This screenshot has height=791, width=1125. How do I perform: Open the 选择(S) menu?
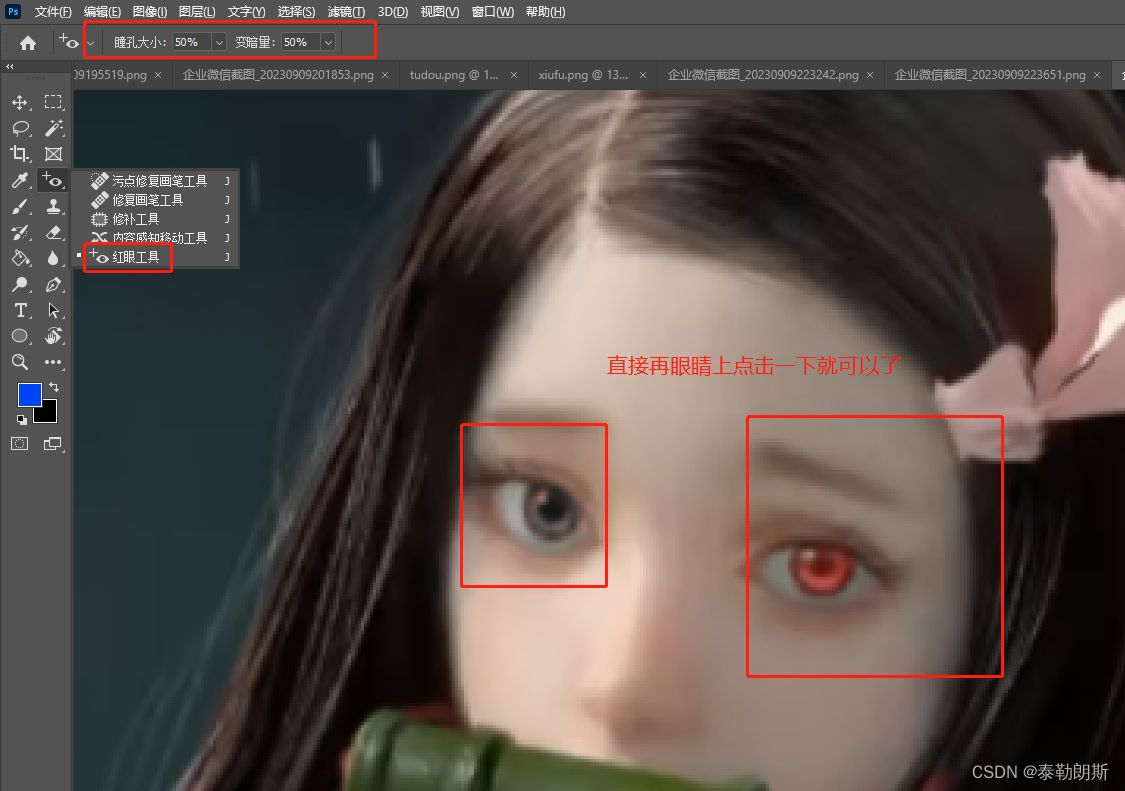(x=296, y=12)
